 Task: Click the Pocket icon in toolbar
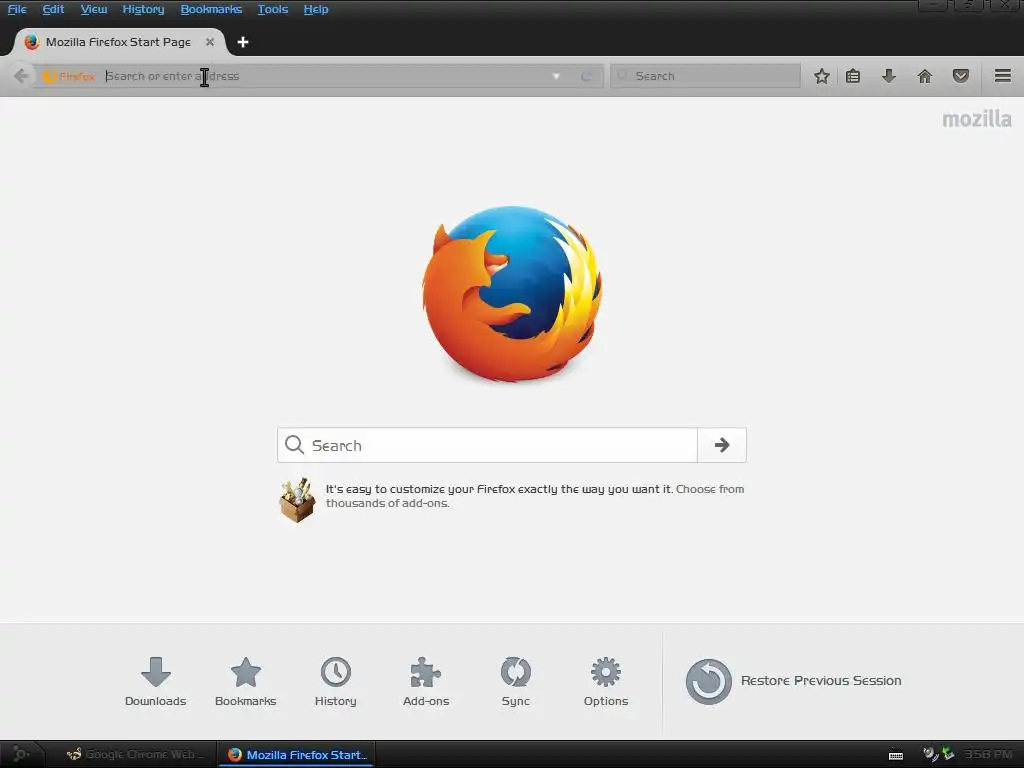pyautogui.click(x=961, y=76)
